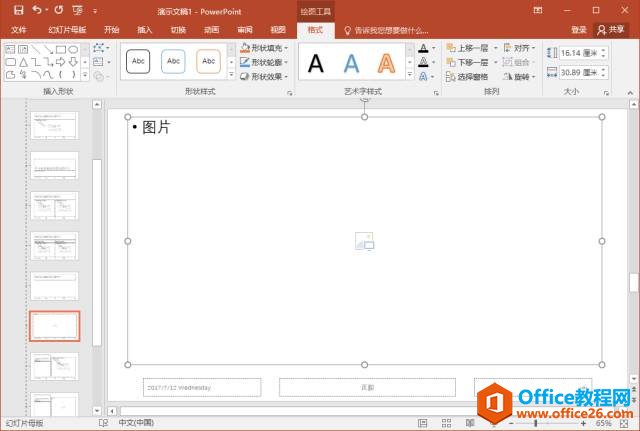Apply the orange outline Abc shape style

[x=208, y=61]
